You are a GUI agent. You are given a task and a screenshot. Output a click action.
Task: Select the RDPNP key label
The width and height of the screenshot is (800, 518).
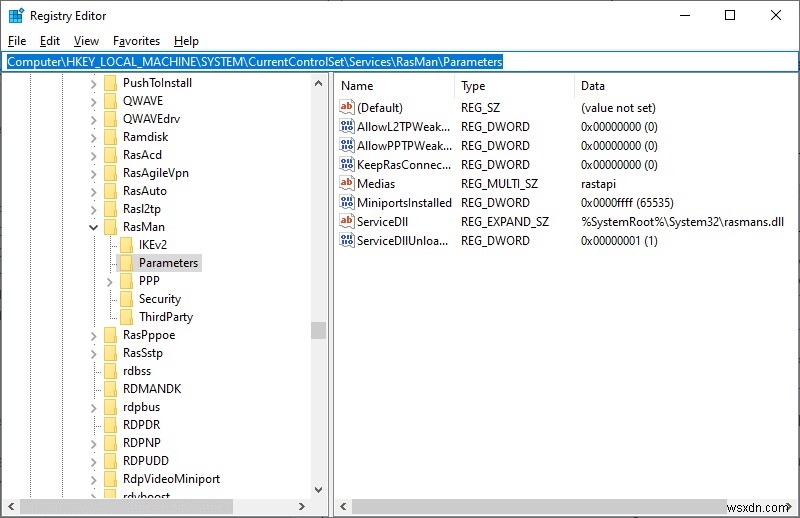tap(141, 442)
